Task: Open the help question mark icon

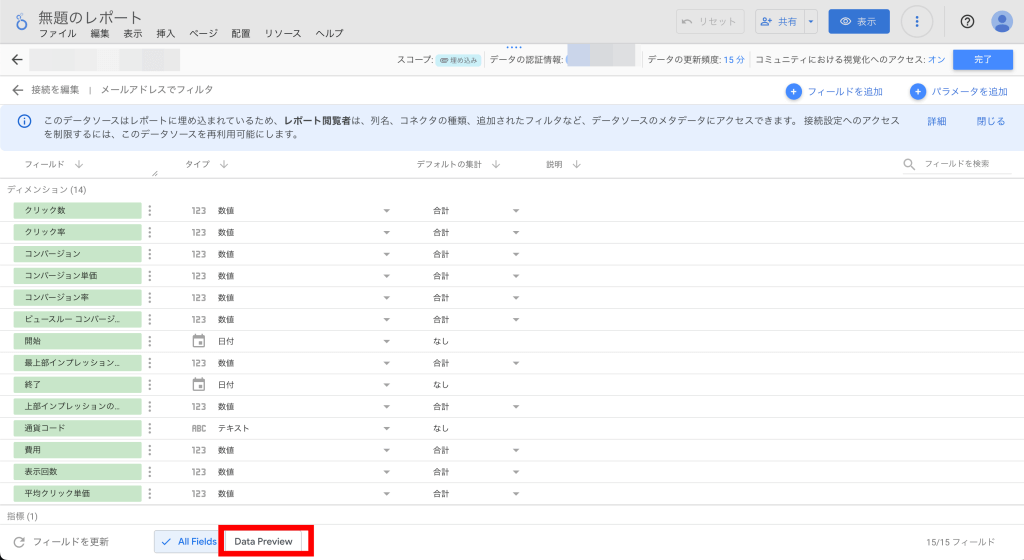Action: (x=967, y=22)
